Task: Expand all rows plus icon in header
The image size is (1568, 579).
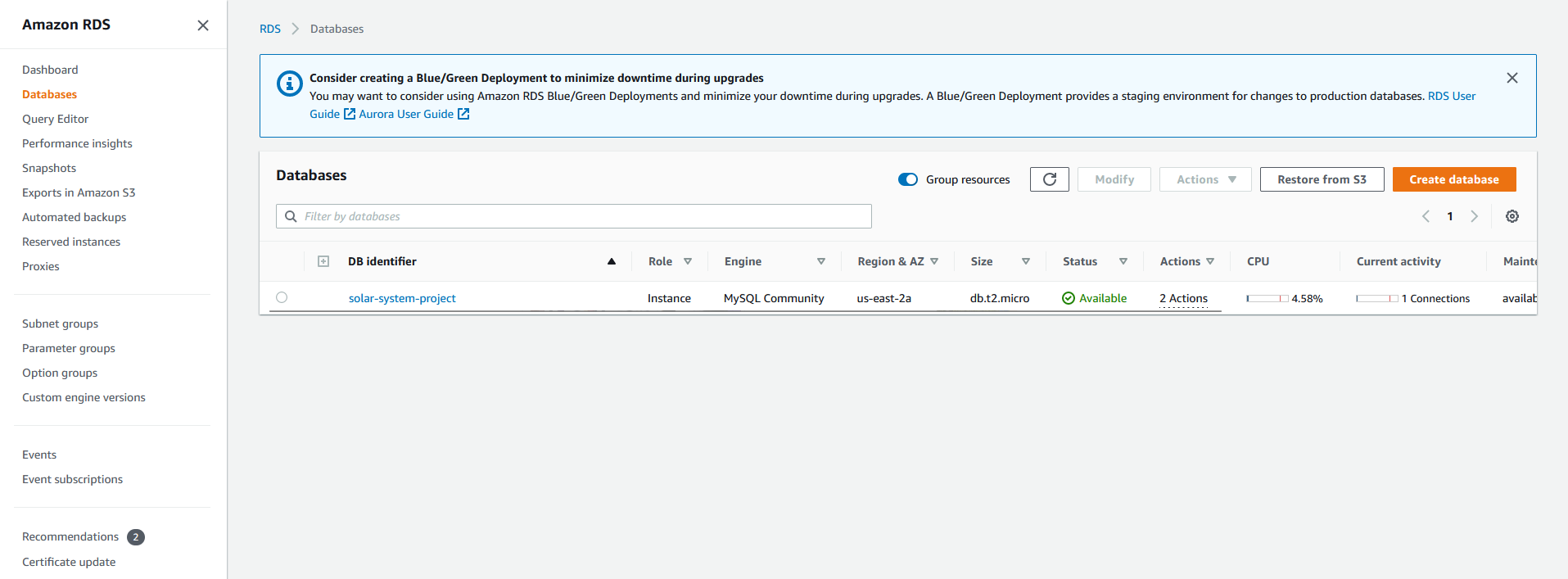Action: [323, 261]
